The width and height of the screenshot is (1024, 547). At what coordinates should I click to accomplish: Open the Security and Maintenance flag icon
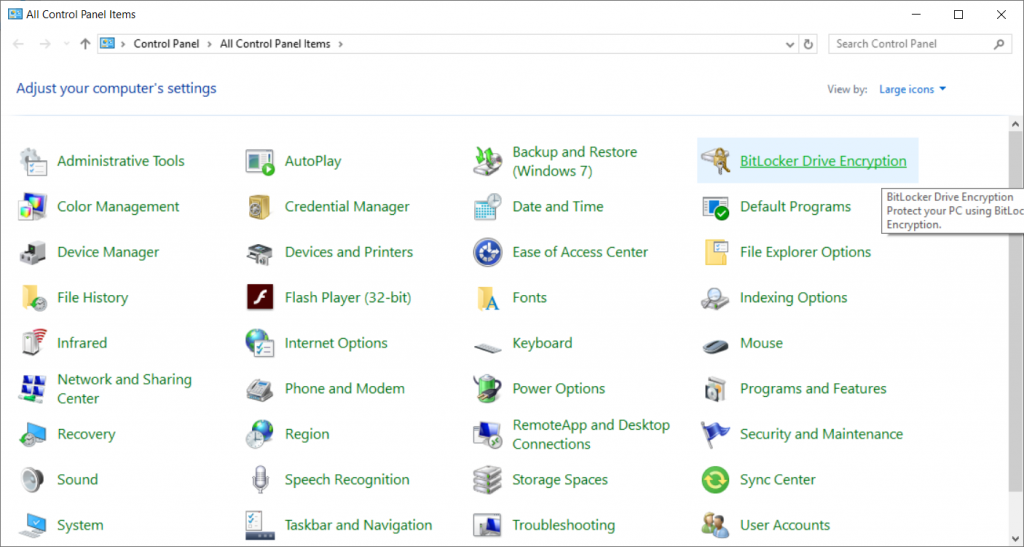715,434
